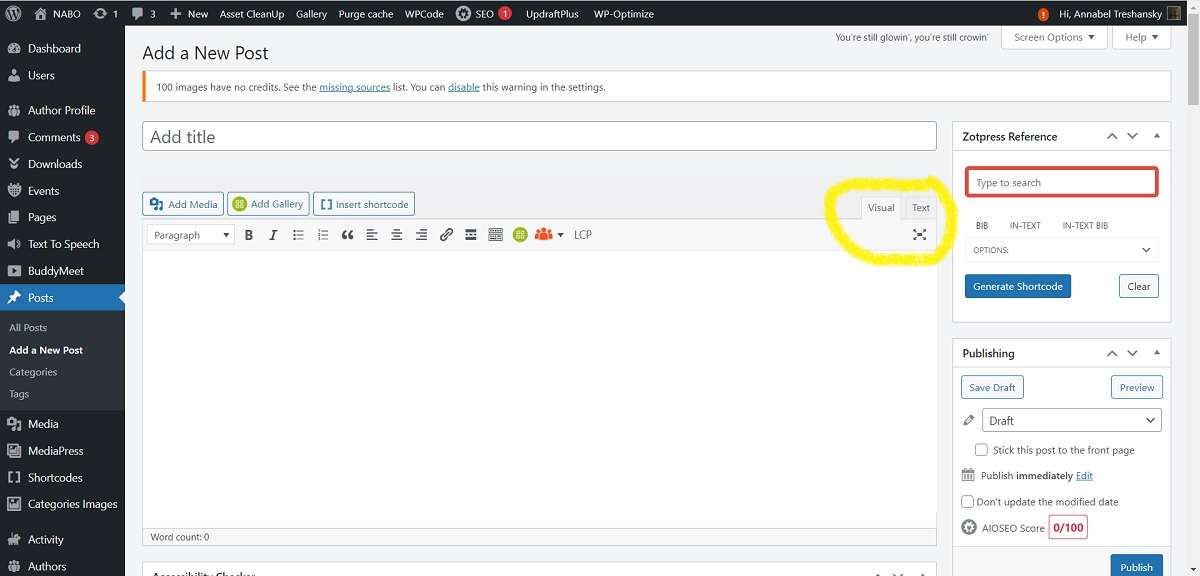
Task: Open Categories in the Posts submenu
Action: click(33, 372)
